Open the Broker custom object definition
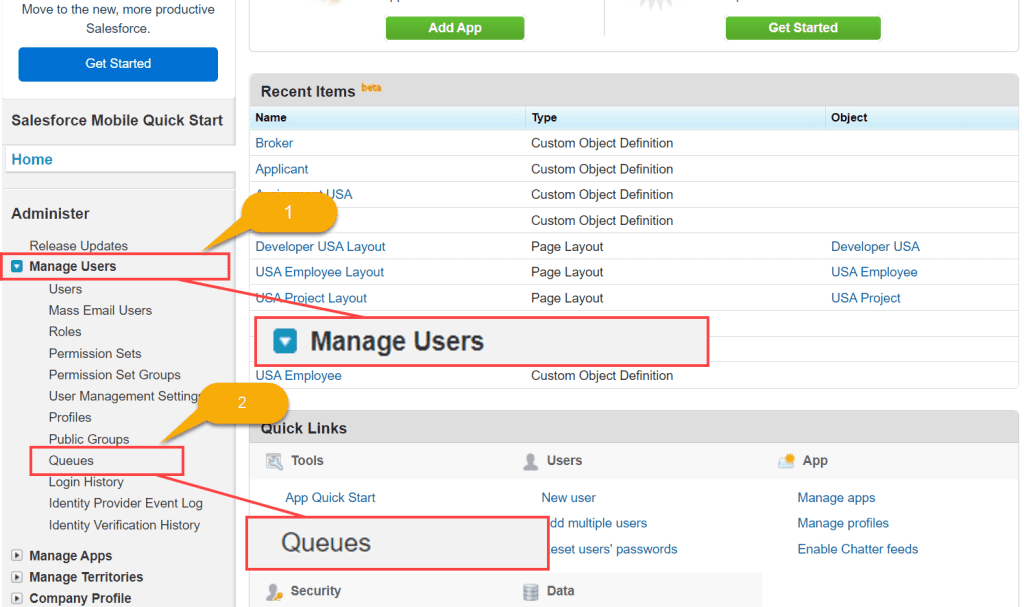The height and width of the screenshot is (607, 1024). [274, 143]
